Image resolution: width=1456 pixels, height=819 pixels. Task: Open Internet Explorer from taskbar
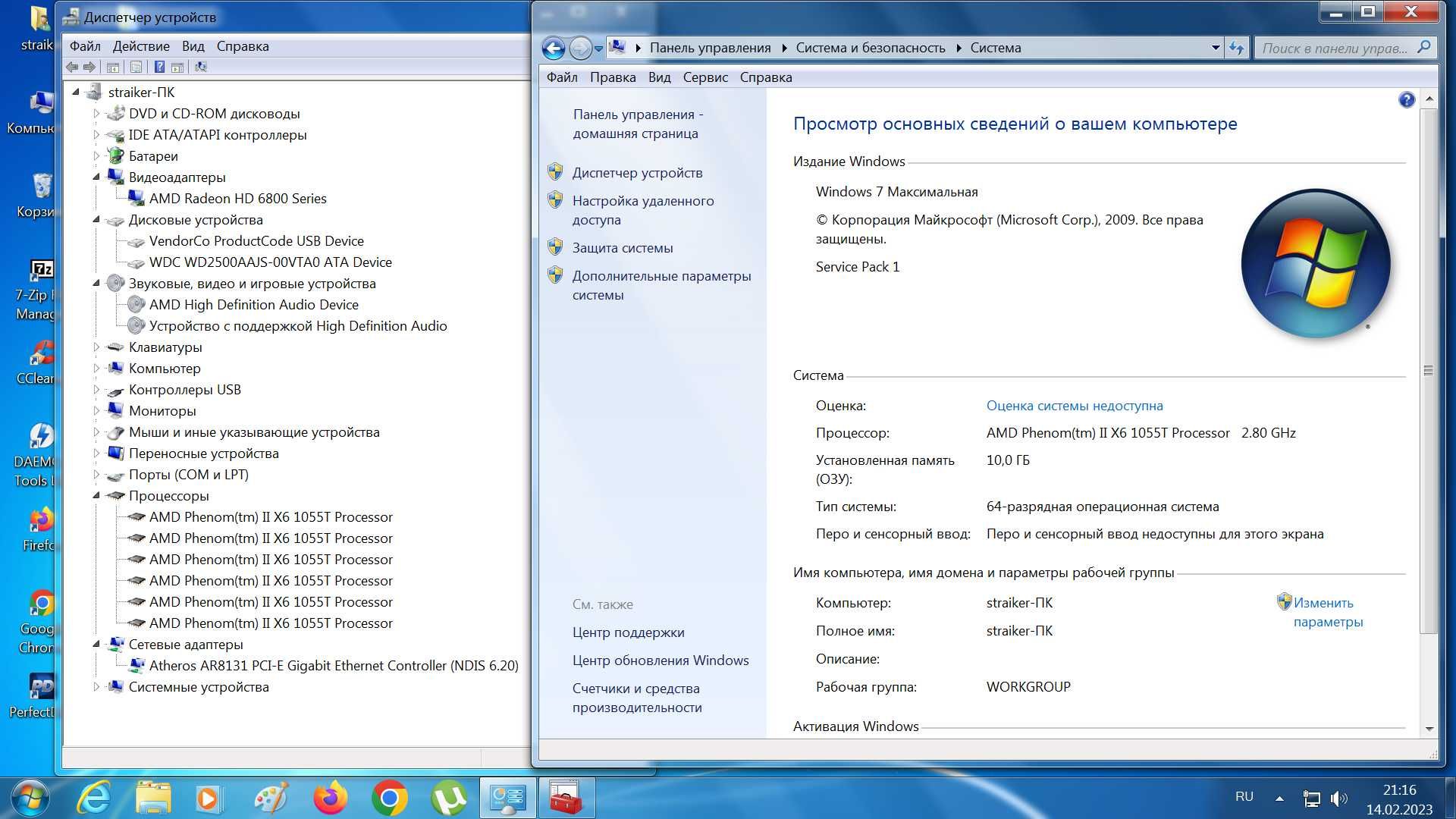coord(94,799)
